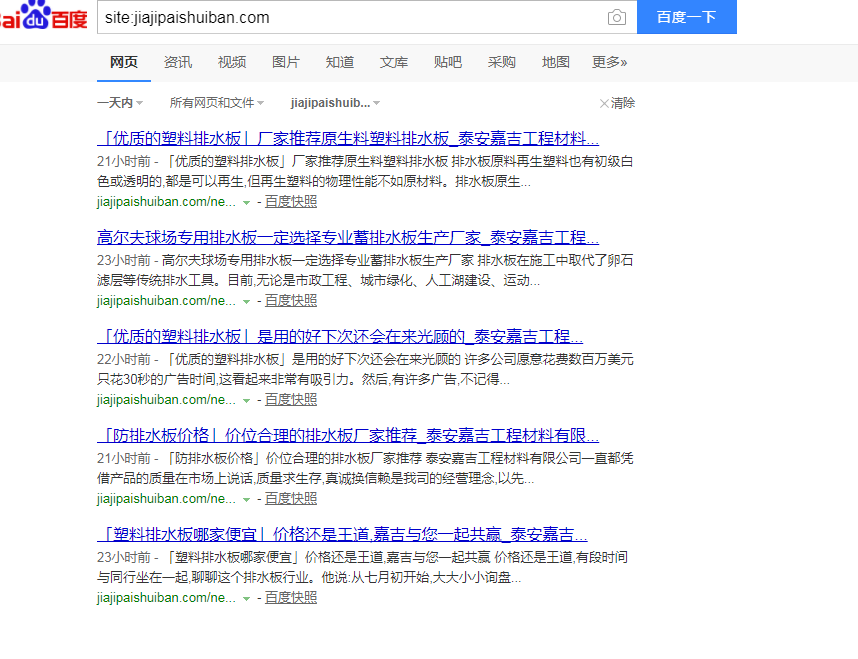Open the 视频 tab
The image size is (858, 659).
click(x=232, y=62)
